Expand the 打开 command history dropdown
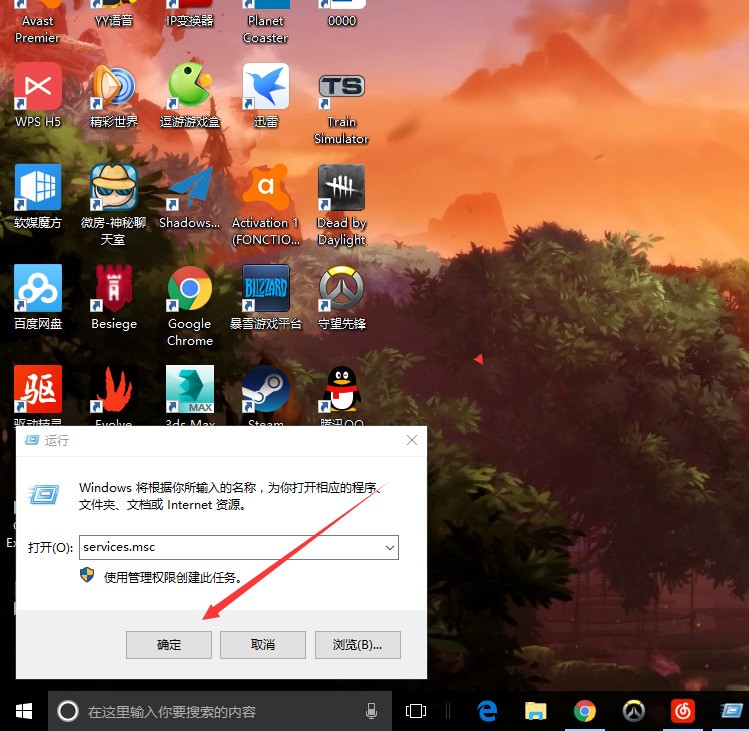 390,548
